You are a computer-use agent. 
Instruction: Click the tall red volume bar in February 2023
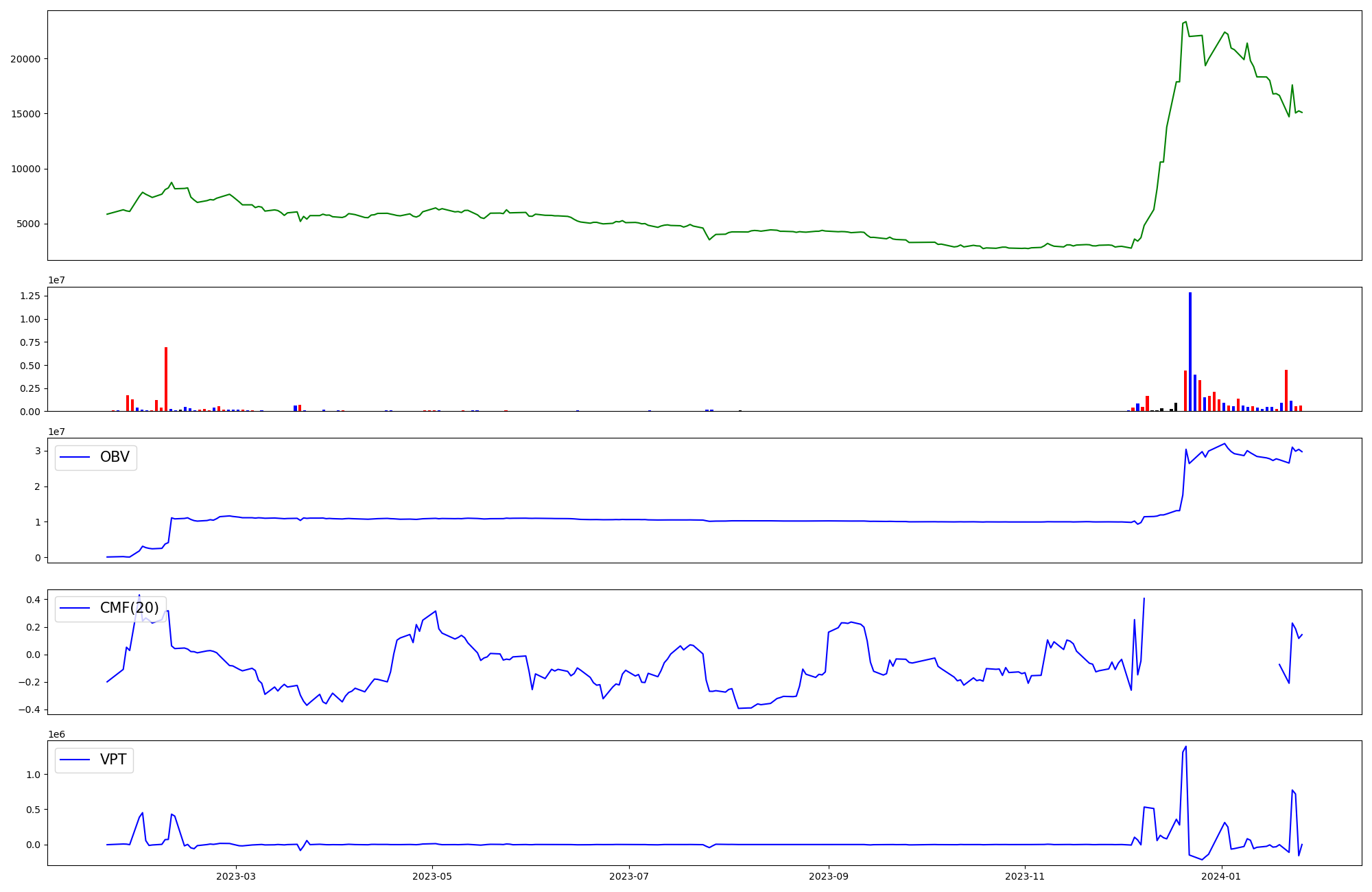click(x=166, y=379)
